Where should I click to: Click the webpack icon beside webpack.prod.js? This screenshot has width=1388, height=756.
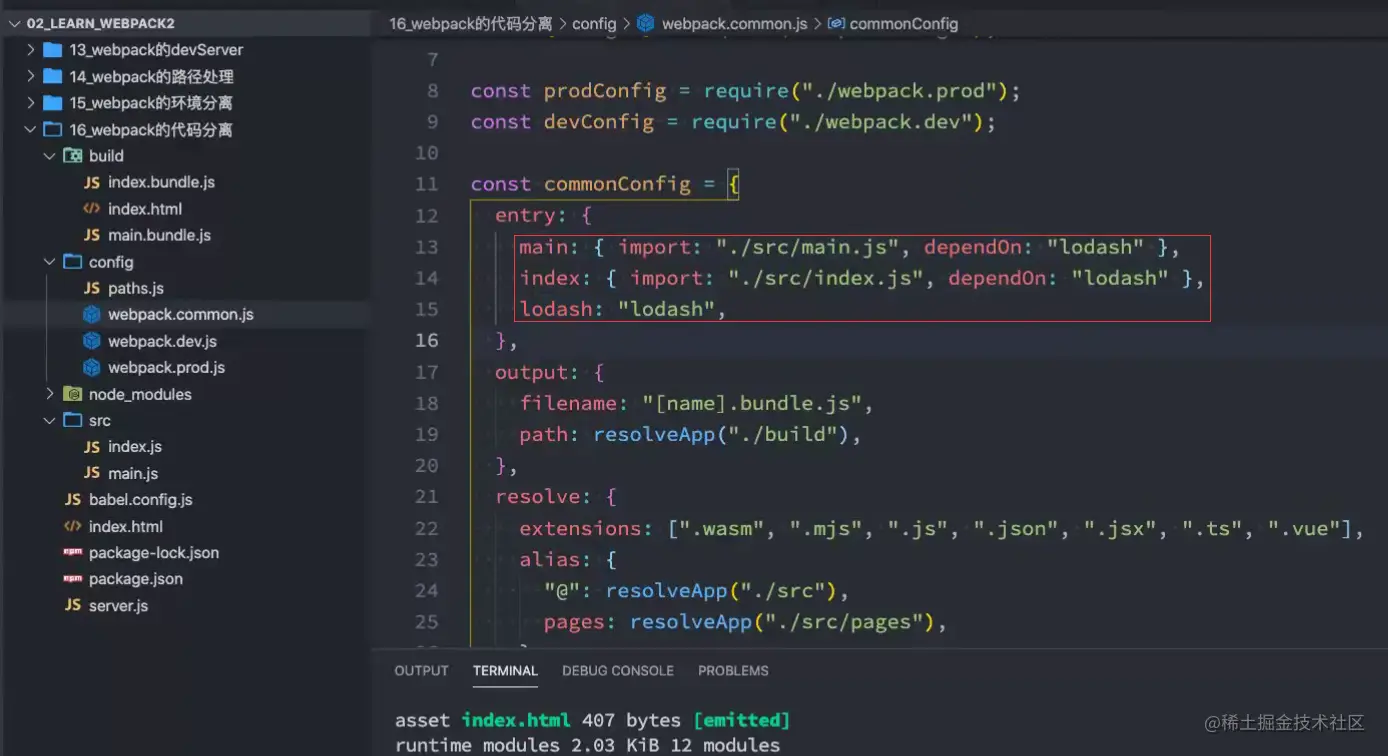point(92,367)
